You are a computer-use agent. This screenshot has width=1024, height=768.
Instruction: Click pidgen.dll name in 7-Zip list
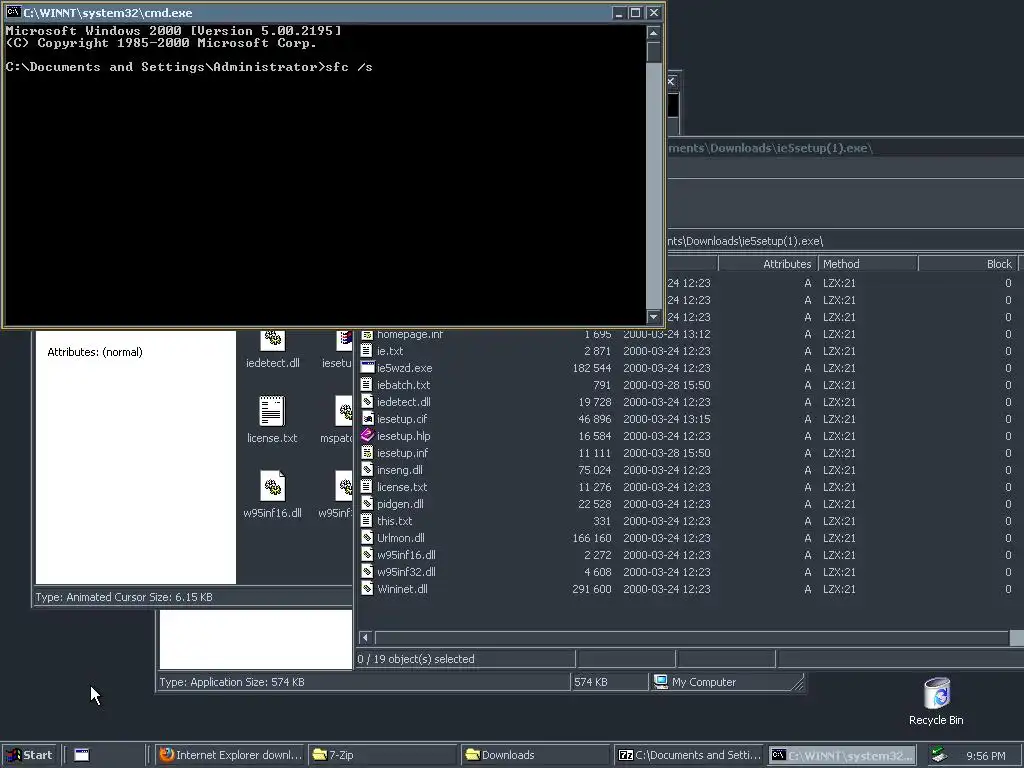tap(400, 504)
